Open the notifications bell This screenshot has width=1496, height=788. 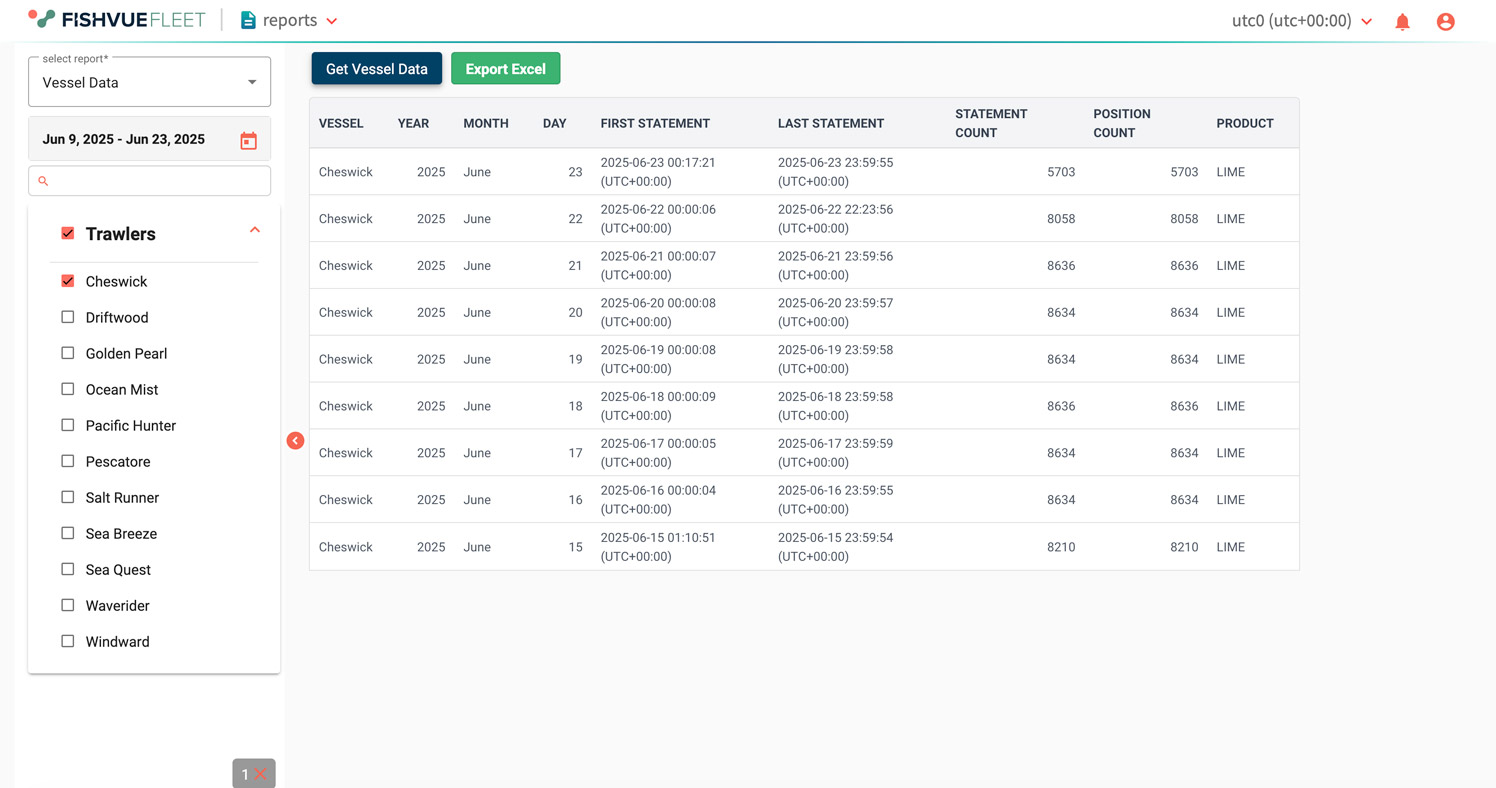1402,21
